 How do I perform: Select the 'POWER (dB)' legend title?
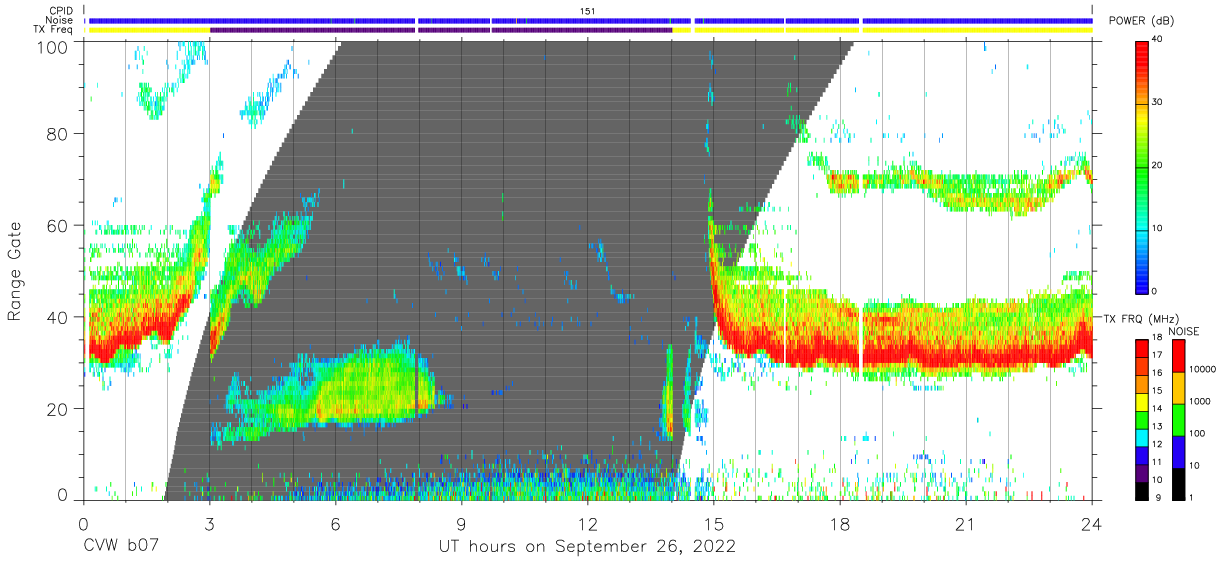[1141, 21]
